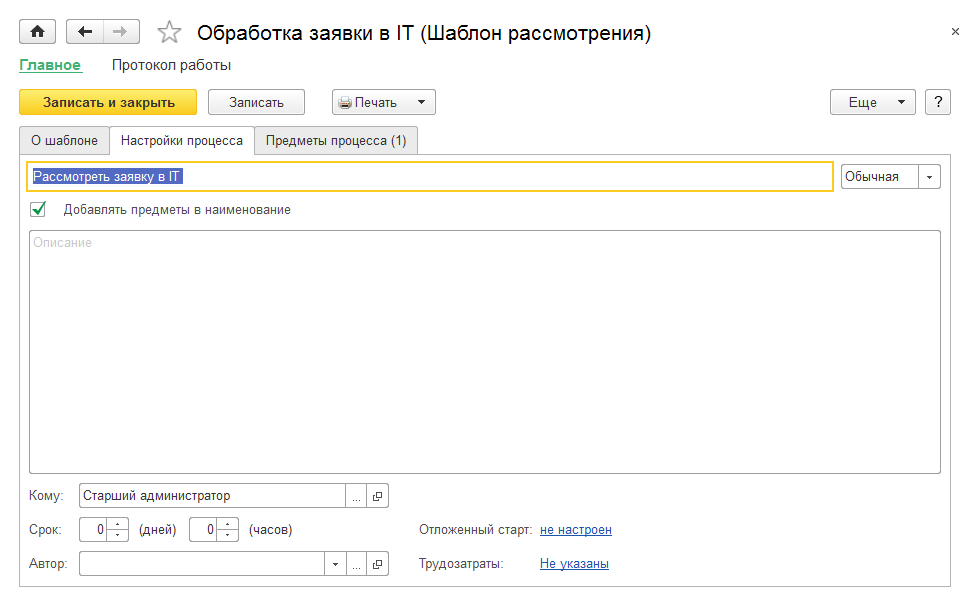Click the Home icon button

coord(38,32)
